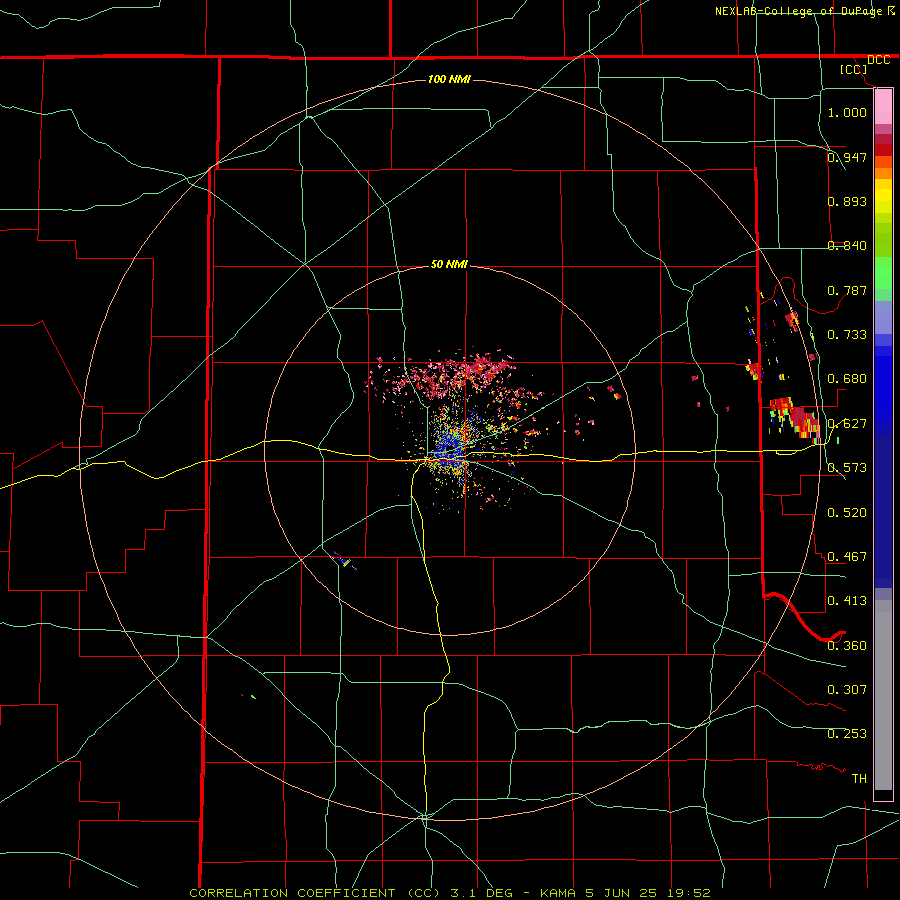Click the pink top segment of color bar
Image resolution: width=900 pixels, height=900 pixels.
coord(883,107)
